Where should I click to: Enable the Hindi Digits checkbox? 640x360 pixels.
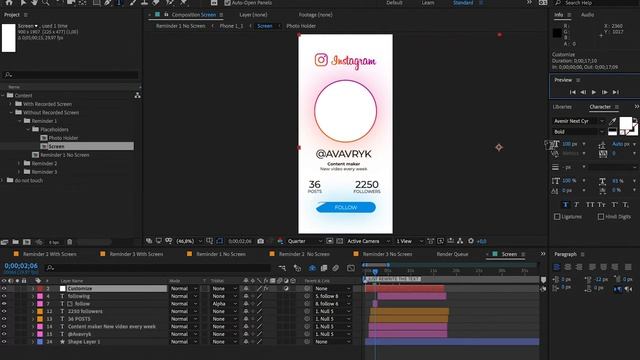point(601,217)
